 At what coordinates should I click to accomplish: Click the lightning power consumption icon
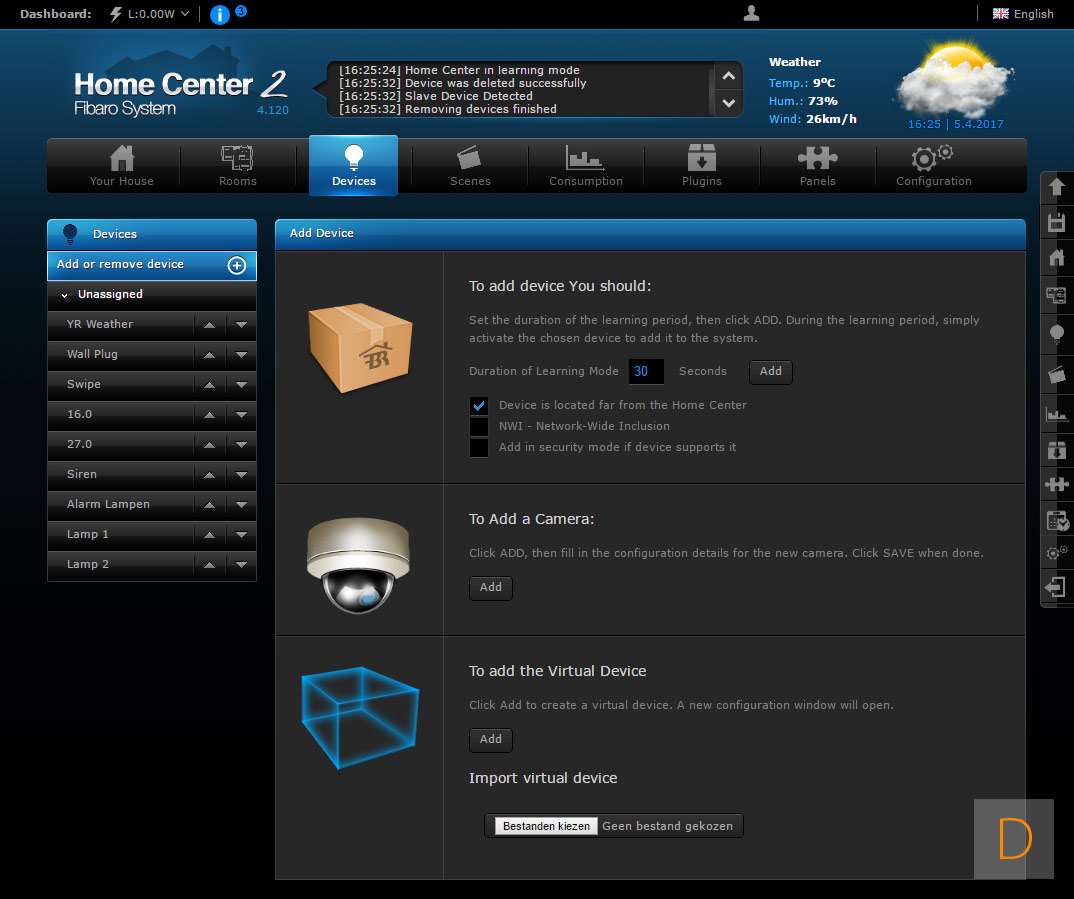[x=116, y=14]
